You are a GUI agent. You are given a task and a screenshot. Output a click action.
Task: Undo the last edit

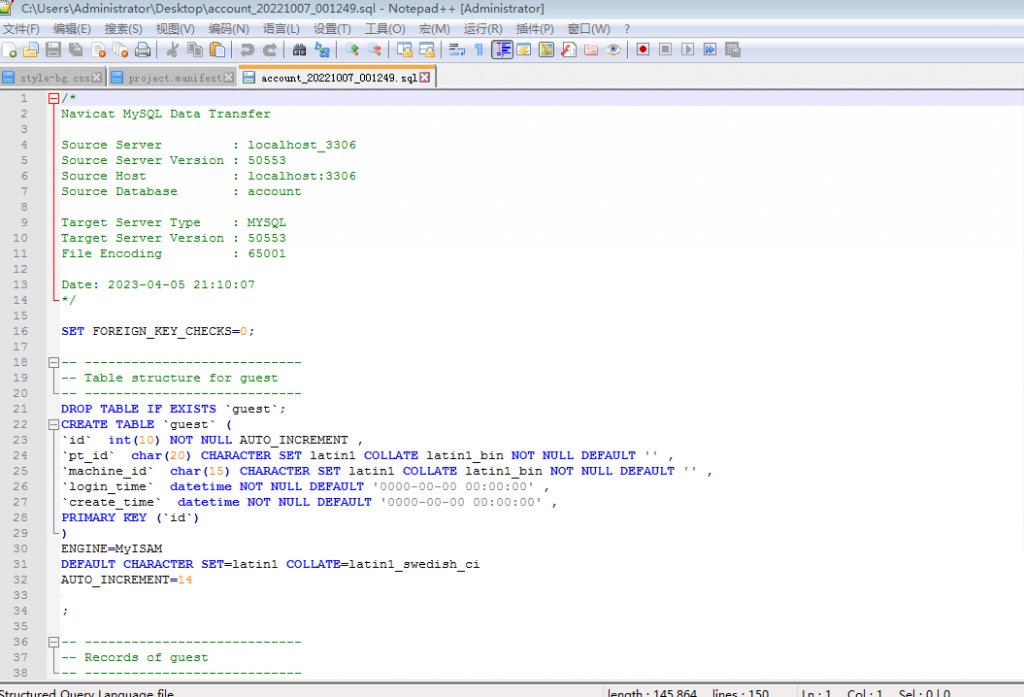pyautogui.click(x=247, y=48)
